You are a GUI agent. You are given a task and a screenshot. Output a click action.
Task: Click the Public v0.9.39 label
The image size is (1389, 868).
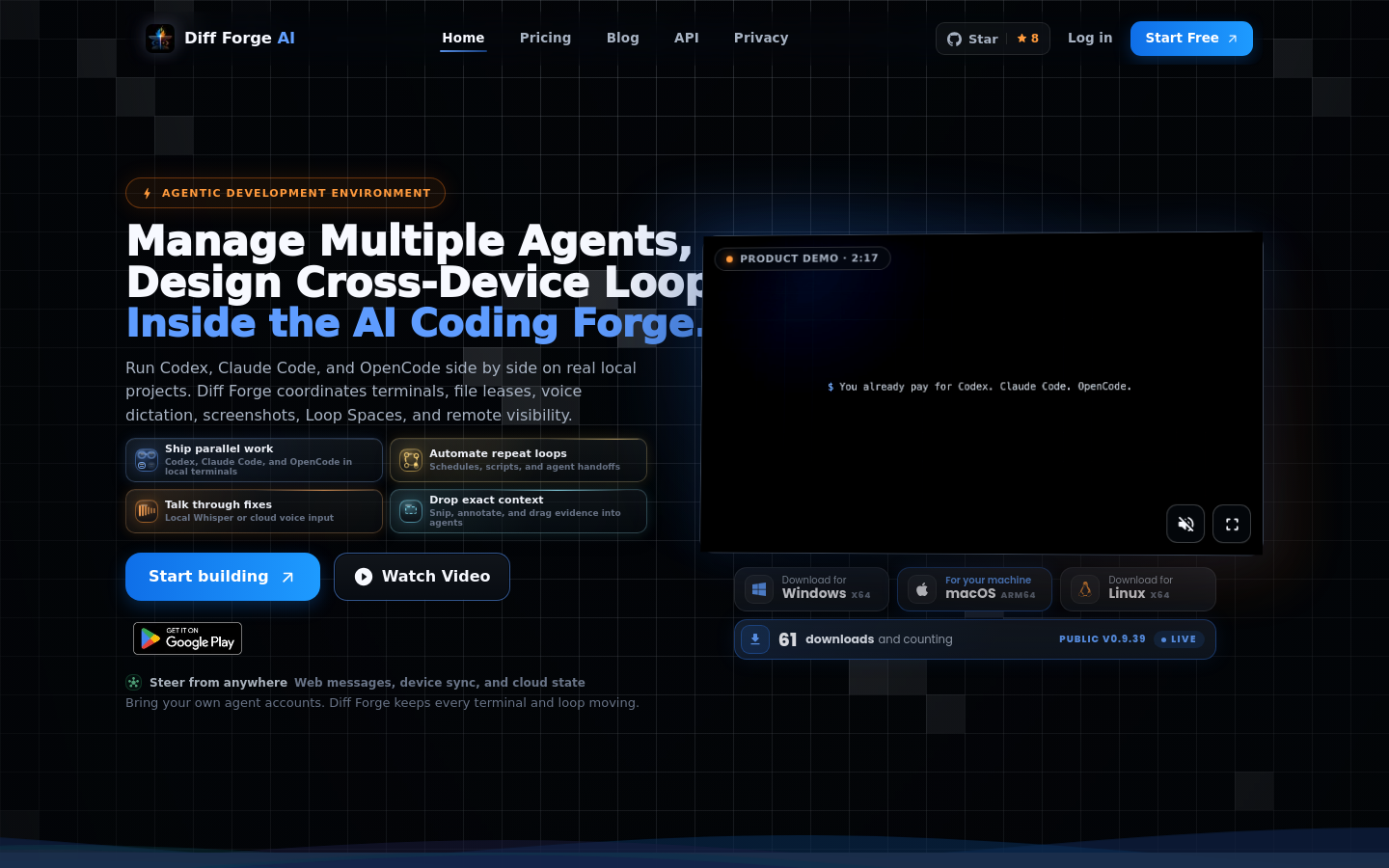coord(1103,639)
